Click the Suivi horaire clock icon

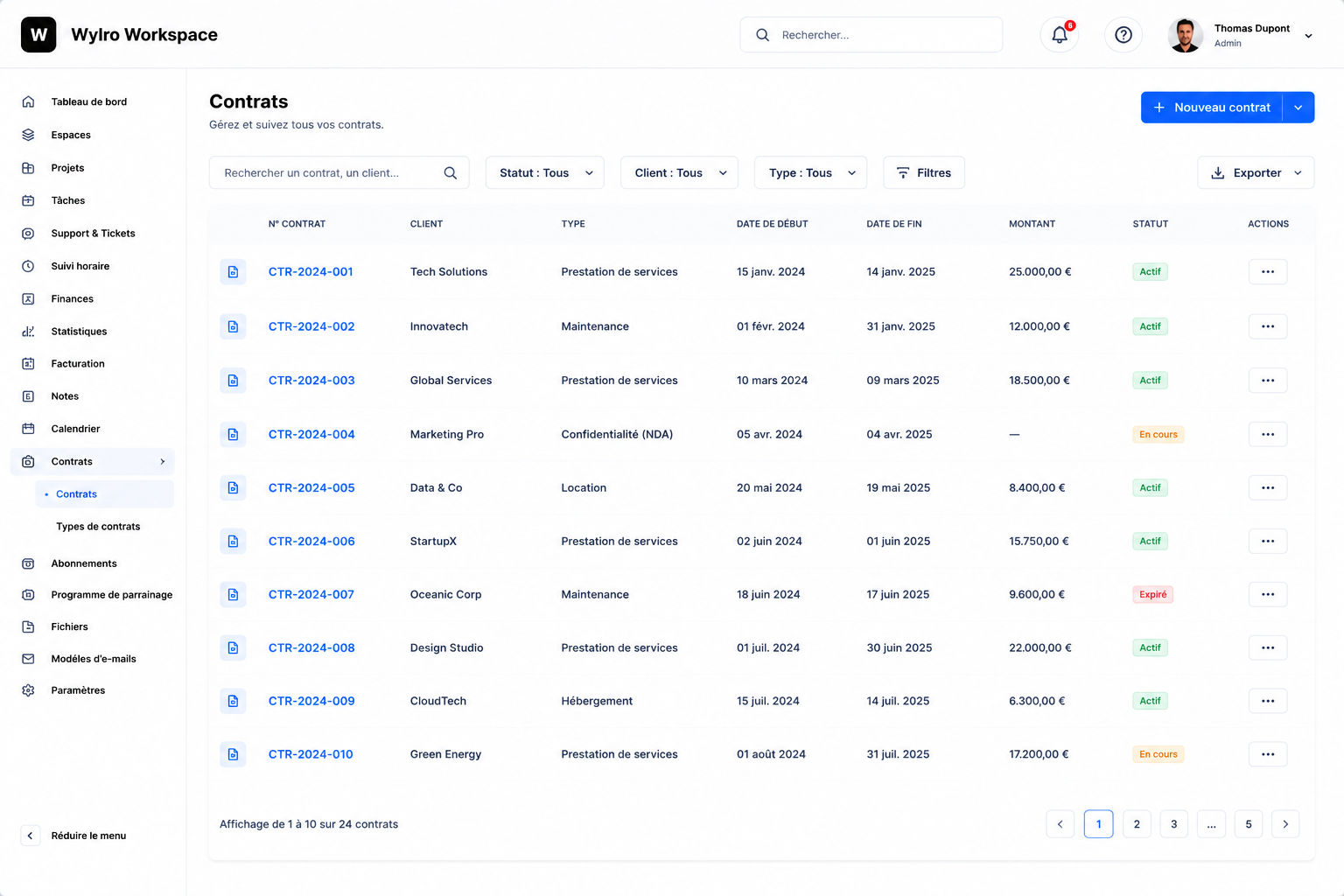[x=28, y=266]
